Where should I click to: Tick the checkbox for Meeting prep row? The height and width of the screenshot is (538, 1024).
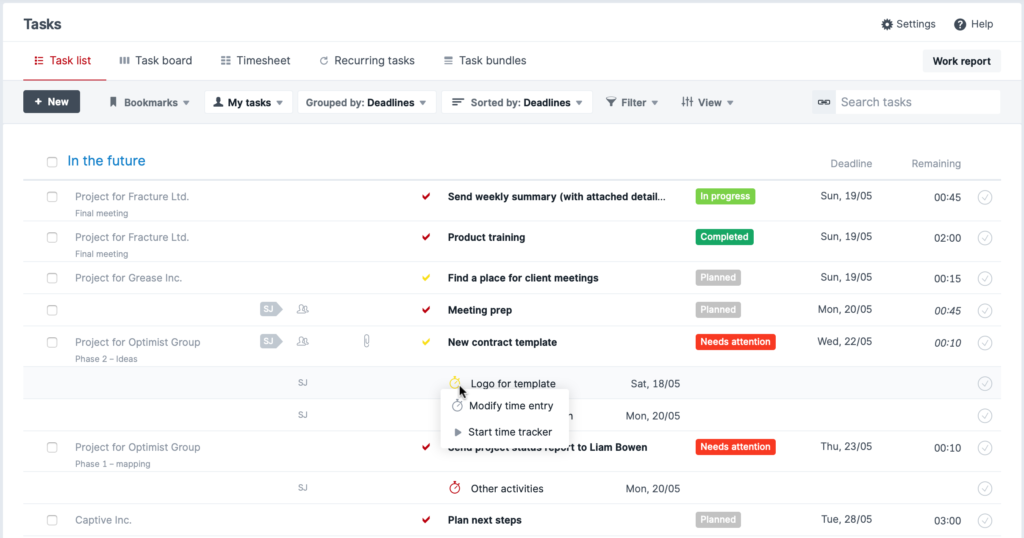[52, 309]
